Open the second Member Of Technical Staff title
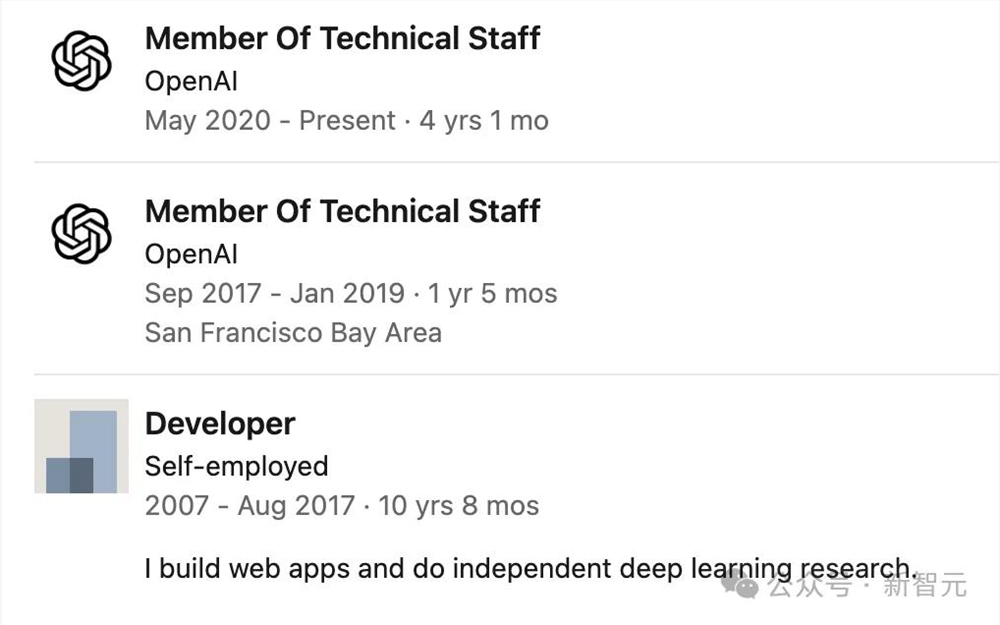 pyautogui.click(x=342, y=211)
